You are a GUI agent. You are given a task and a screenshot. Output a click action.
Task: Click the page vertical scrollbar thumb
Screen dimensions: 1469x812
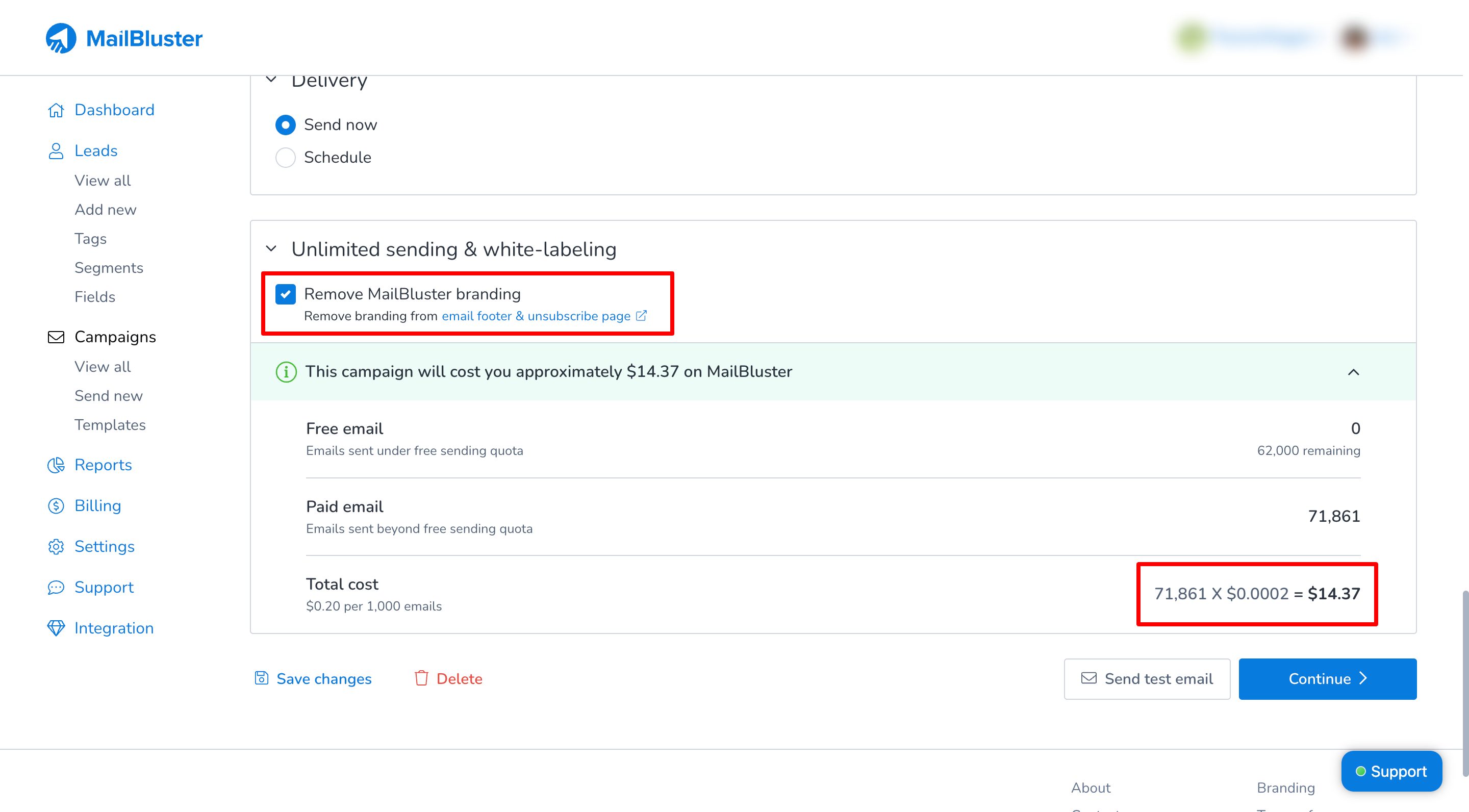coord(1464,683)
